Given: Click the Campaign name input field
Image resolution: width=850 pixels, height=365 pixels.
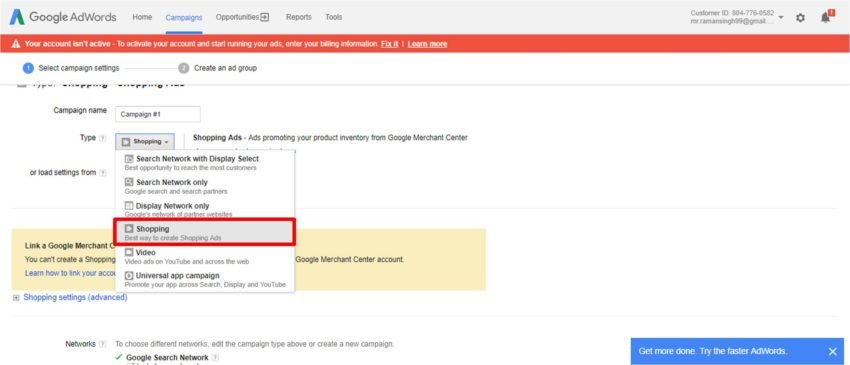Looking at the screenshot, I should (158, 114).
